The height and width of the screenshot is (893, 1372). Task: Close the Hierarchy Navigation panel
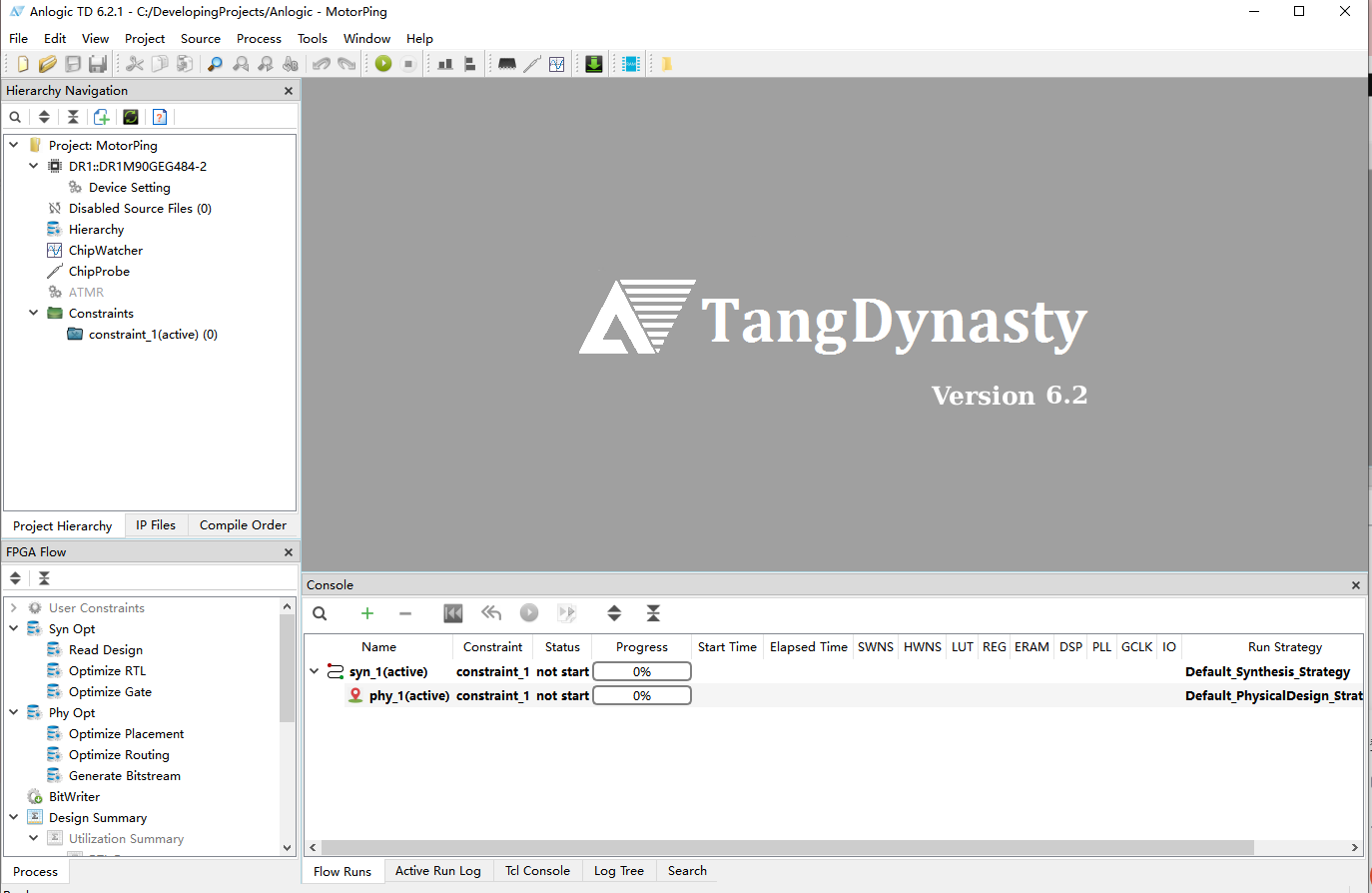[289, 91]
